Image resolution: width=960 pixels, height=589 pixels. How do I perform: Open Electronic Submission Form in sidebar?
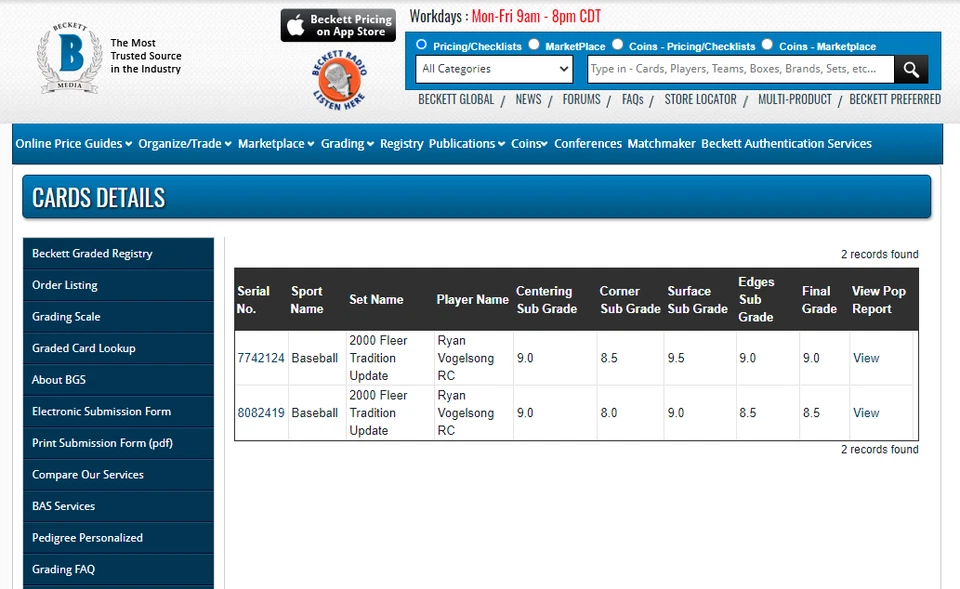point(118,411)
